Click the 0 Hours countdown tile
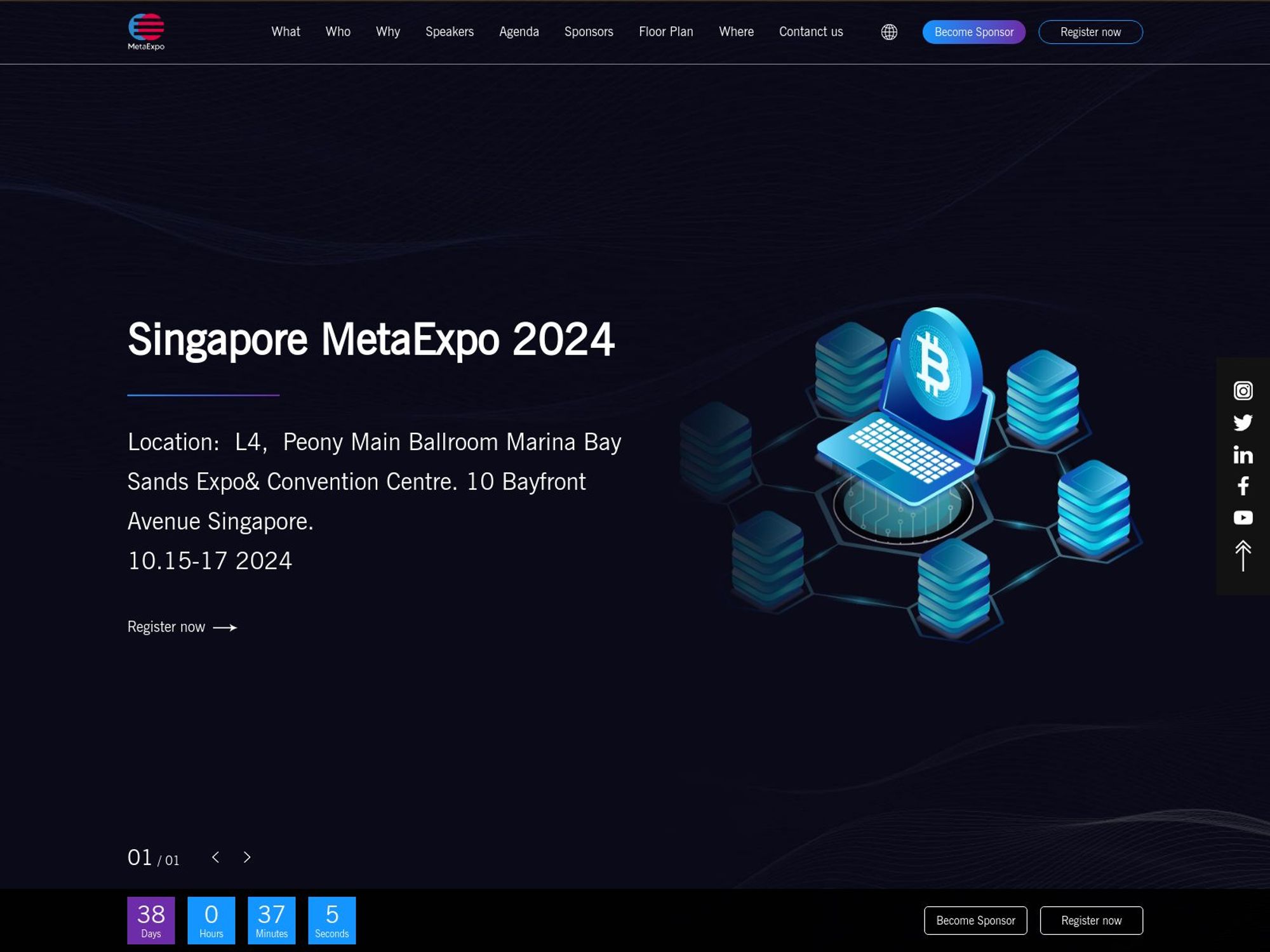The width and height of the screenshot is (1270, 952). tap(211, 920)
